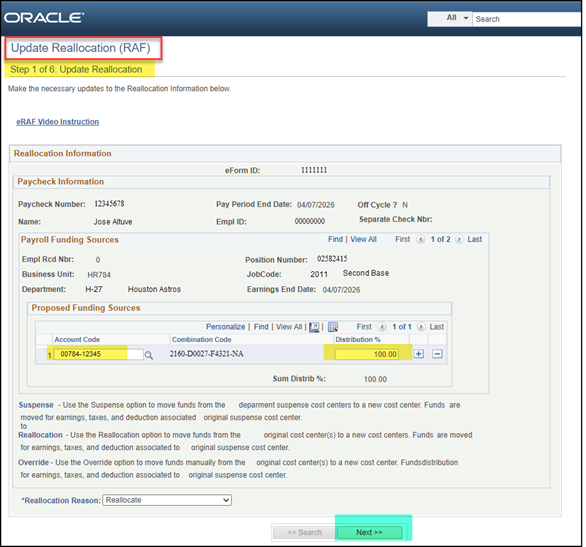586x547 pixels.
Task: Click the header Search text box
Action: click(x=527, y=19)
